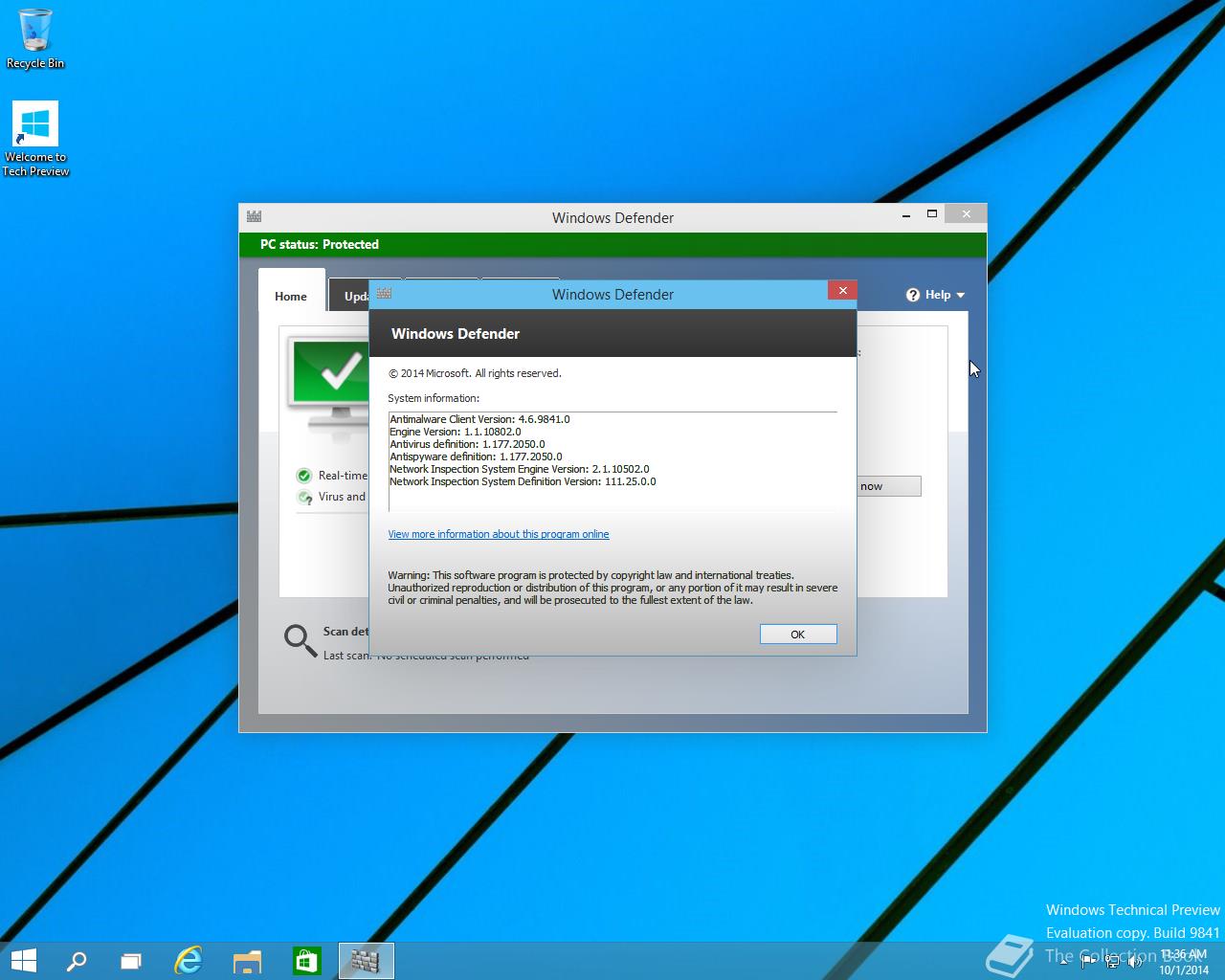
Task: Click the PC status: Protected banner
Action: 612,244
